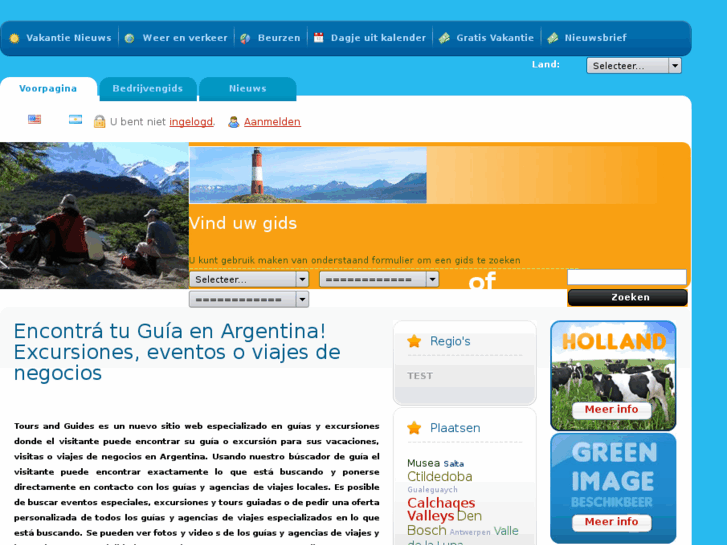Open Vakantie Nieuws in the top menu
The width and height of the screenshot is (727, 545).
69,38
